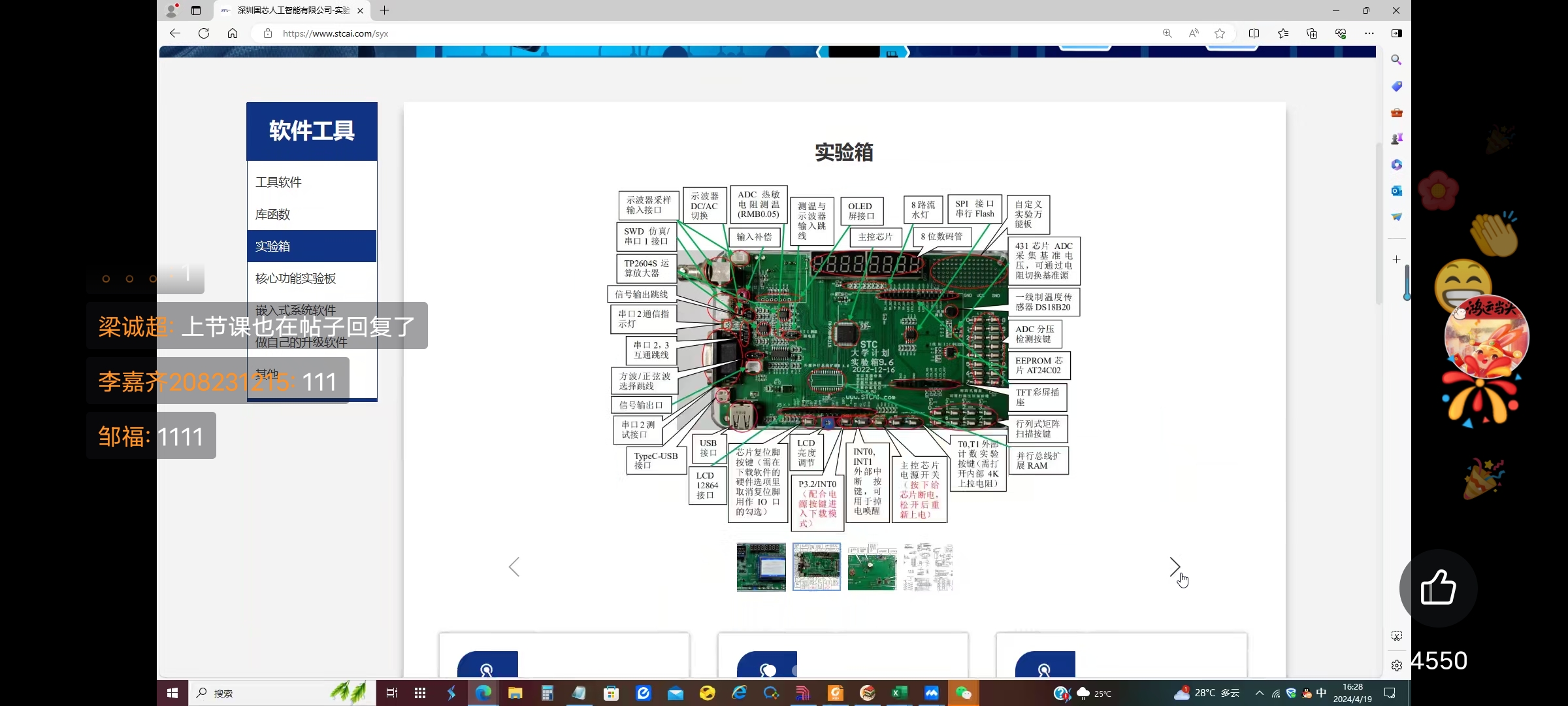This screenshot has width=1568, height=706.
Task: Open sidebar Search icon
Action: click(x=1396, y=60)
